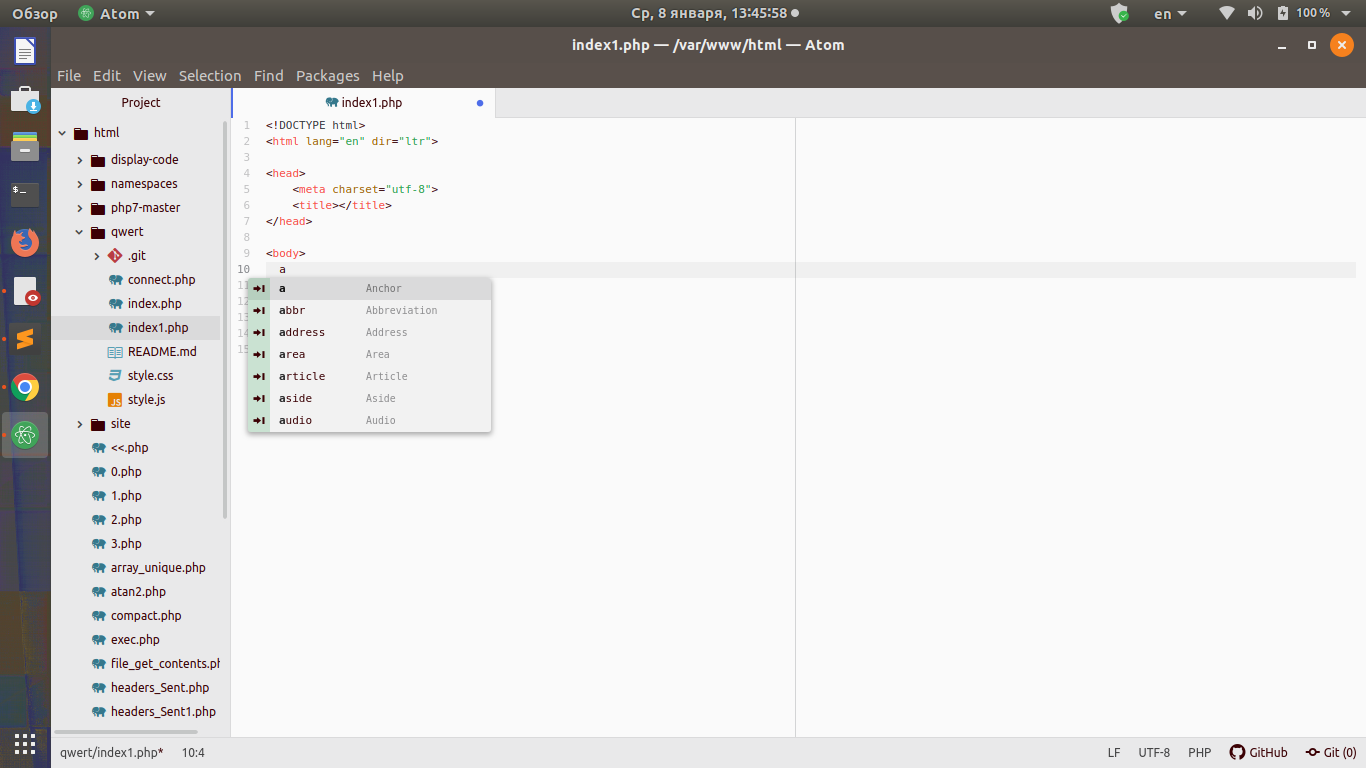
Task: Show applications grid button
Action: coord(25,743)
